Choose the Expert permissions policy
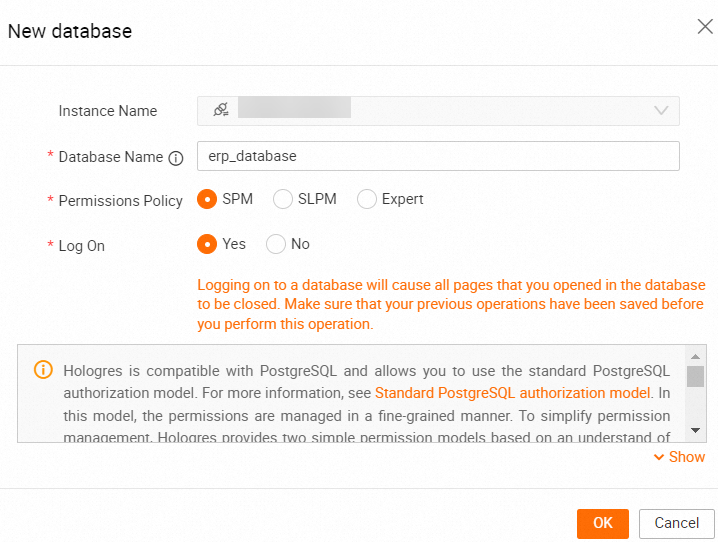This screenshot has width=718, height=542. (x=367, y=199)
